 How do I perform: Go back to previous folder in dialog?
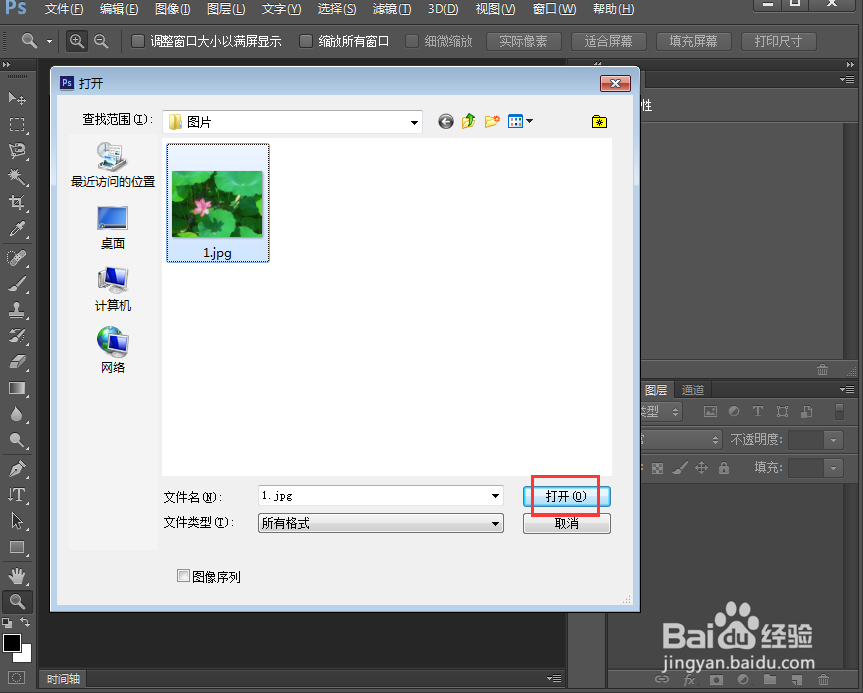click(x=446, y=121)
